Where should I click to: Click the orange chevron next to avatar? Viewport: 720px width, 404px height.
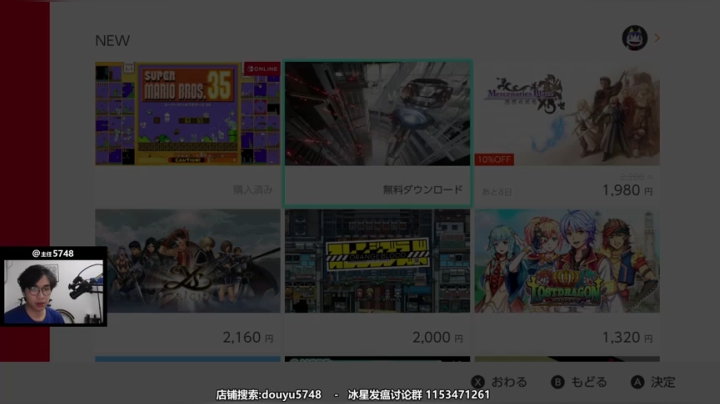click(x=657, y=38)
